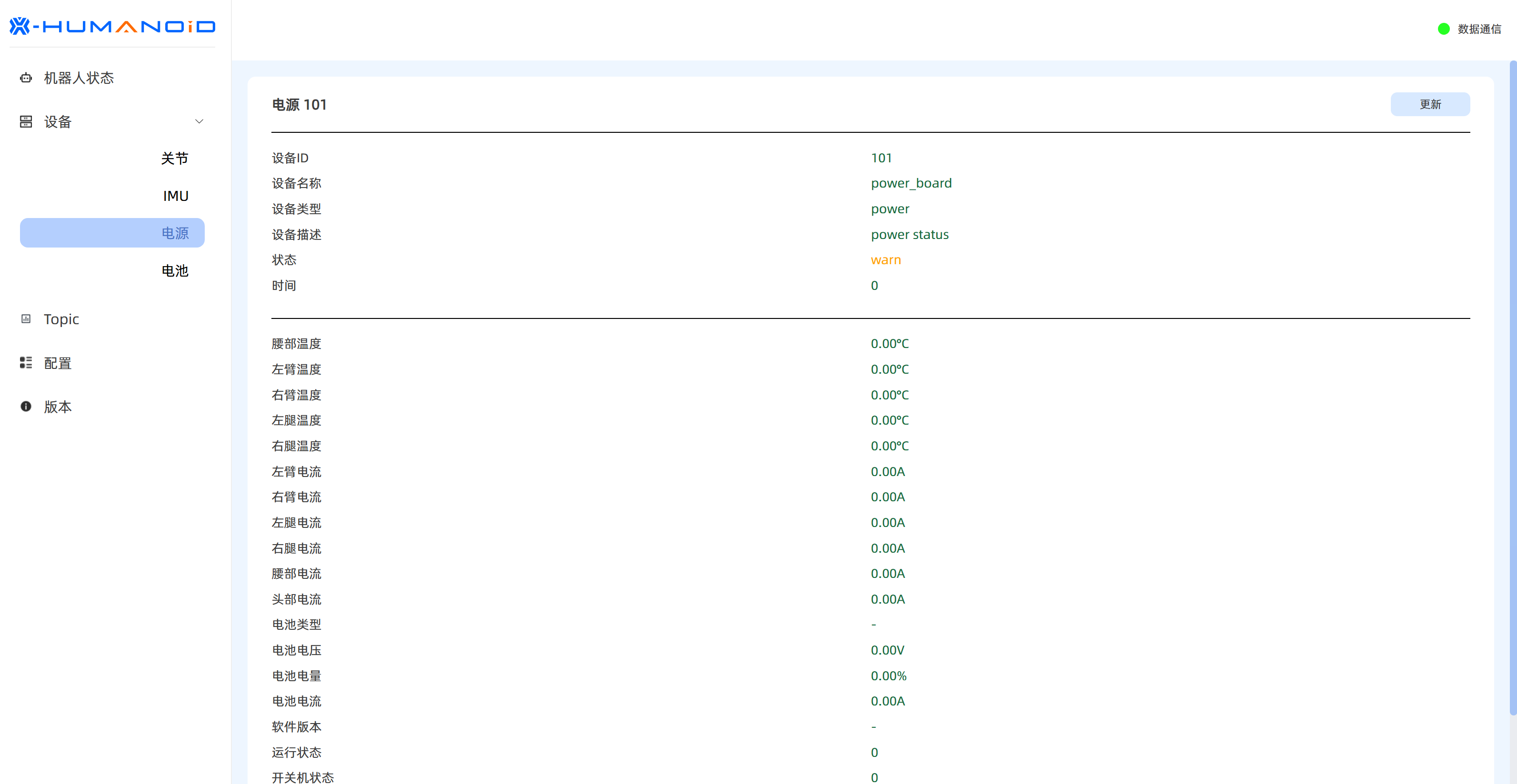
Task: Click the configuration list icon
Action: (26, 363)
